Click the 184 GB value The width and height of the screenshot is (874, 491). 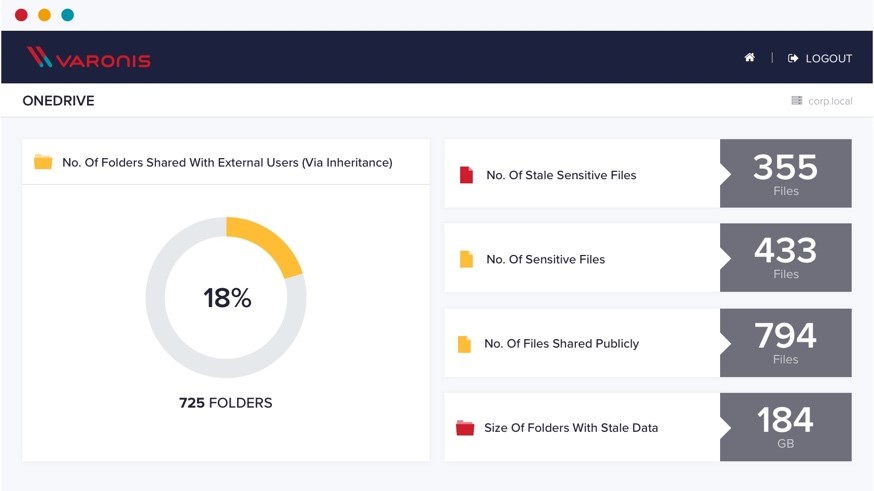click(x=785, y=427)
